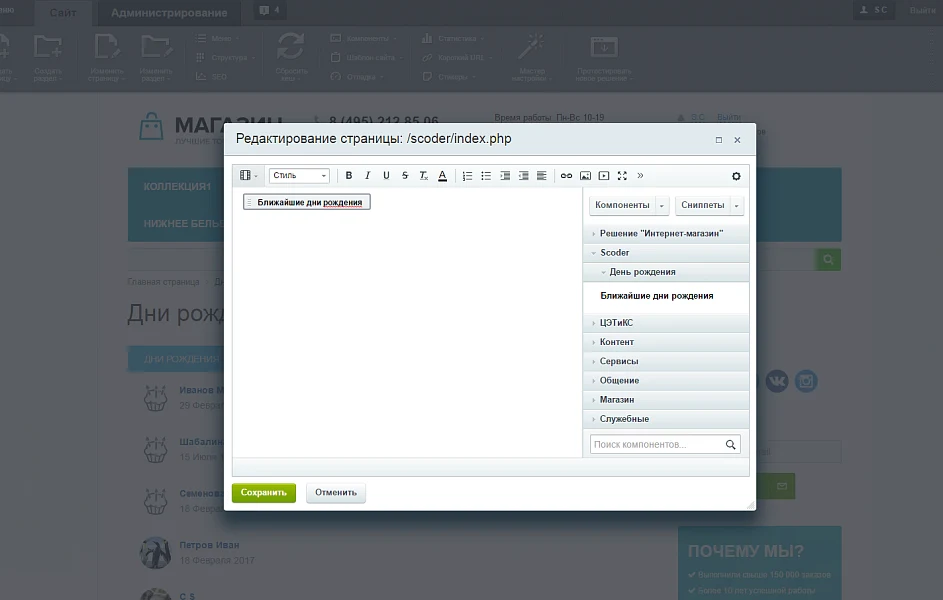
Task: Apply italic formatting
Action: pos(367,176)
